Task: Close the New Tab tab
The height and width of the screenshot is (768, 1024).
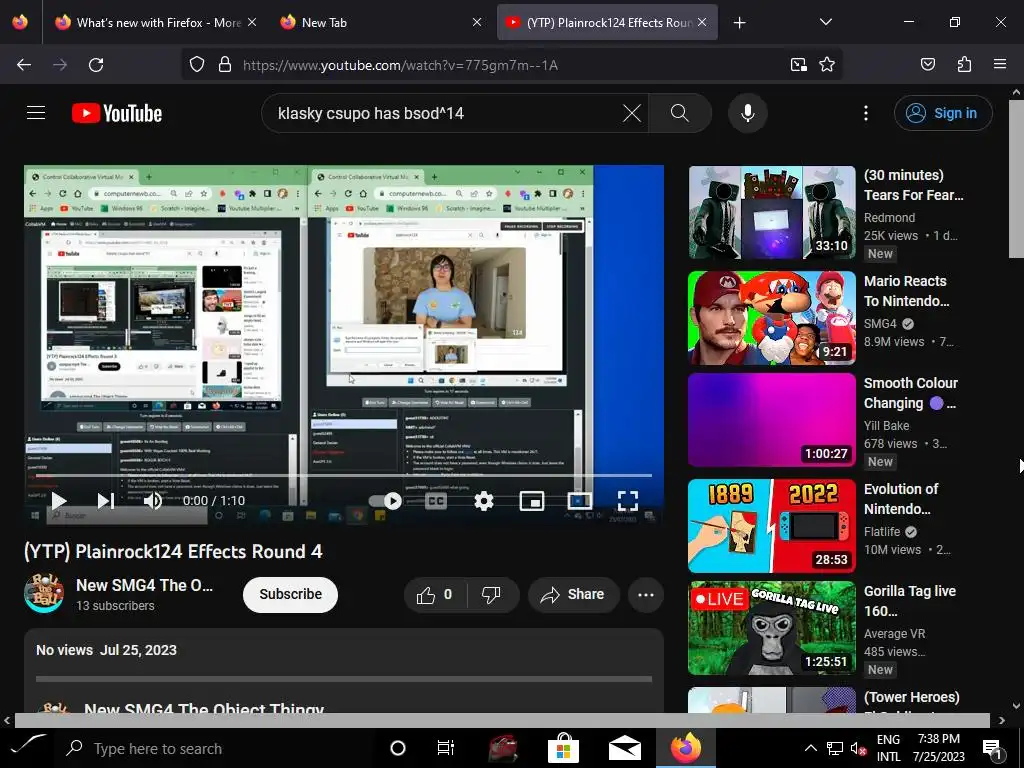Action: pyautogui.click(x=477, y=22)
